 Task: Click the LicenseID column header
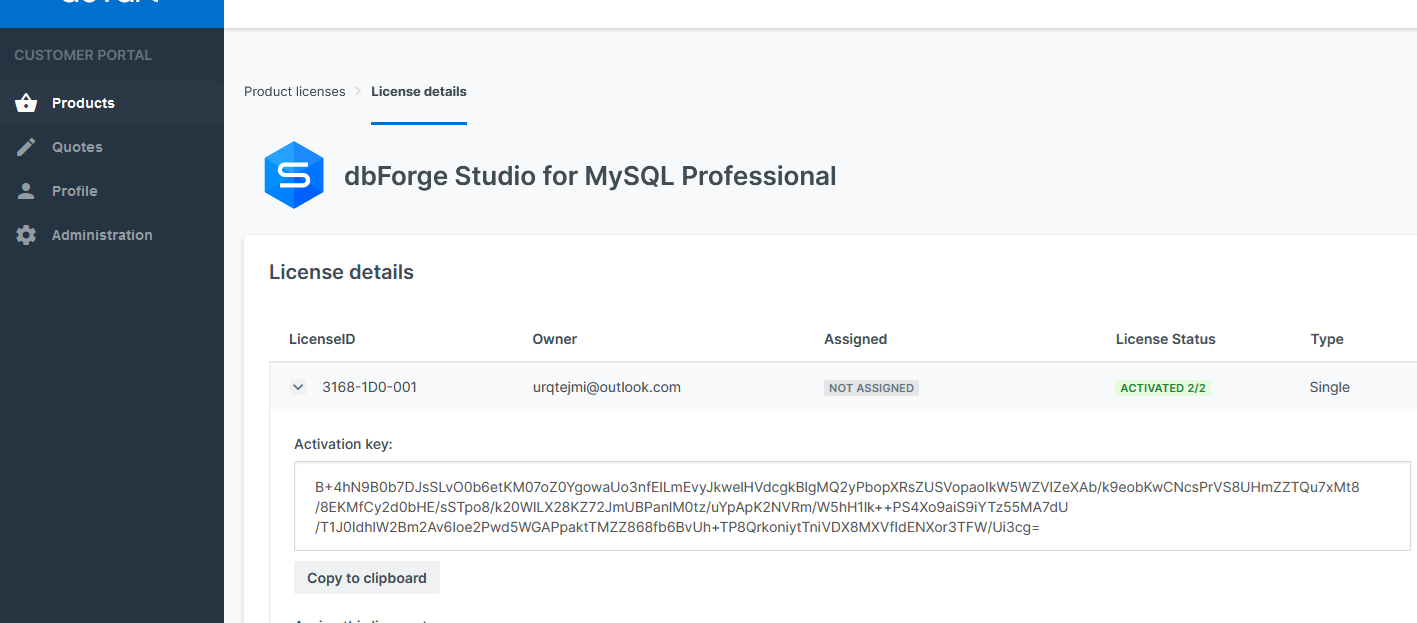coord(322,339)
